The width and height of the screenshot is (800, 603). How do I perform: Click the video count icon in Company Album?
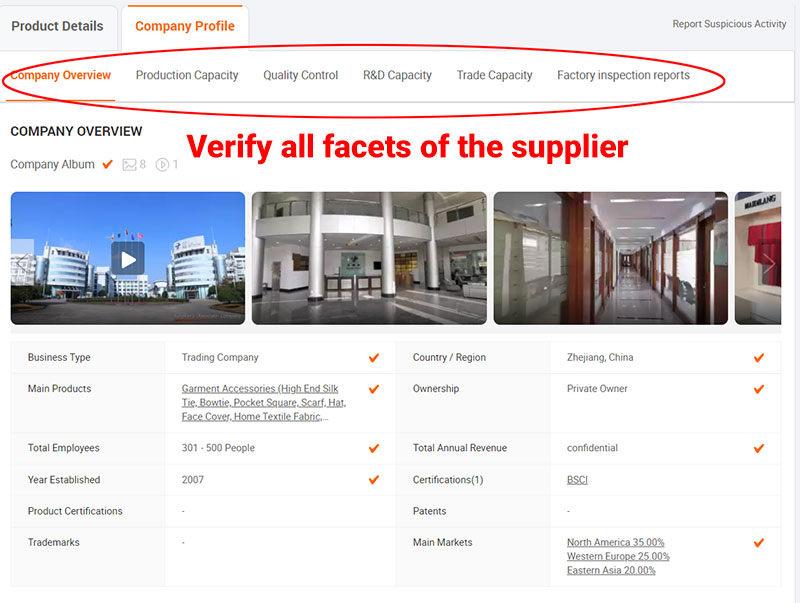pos(162,165)
